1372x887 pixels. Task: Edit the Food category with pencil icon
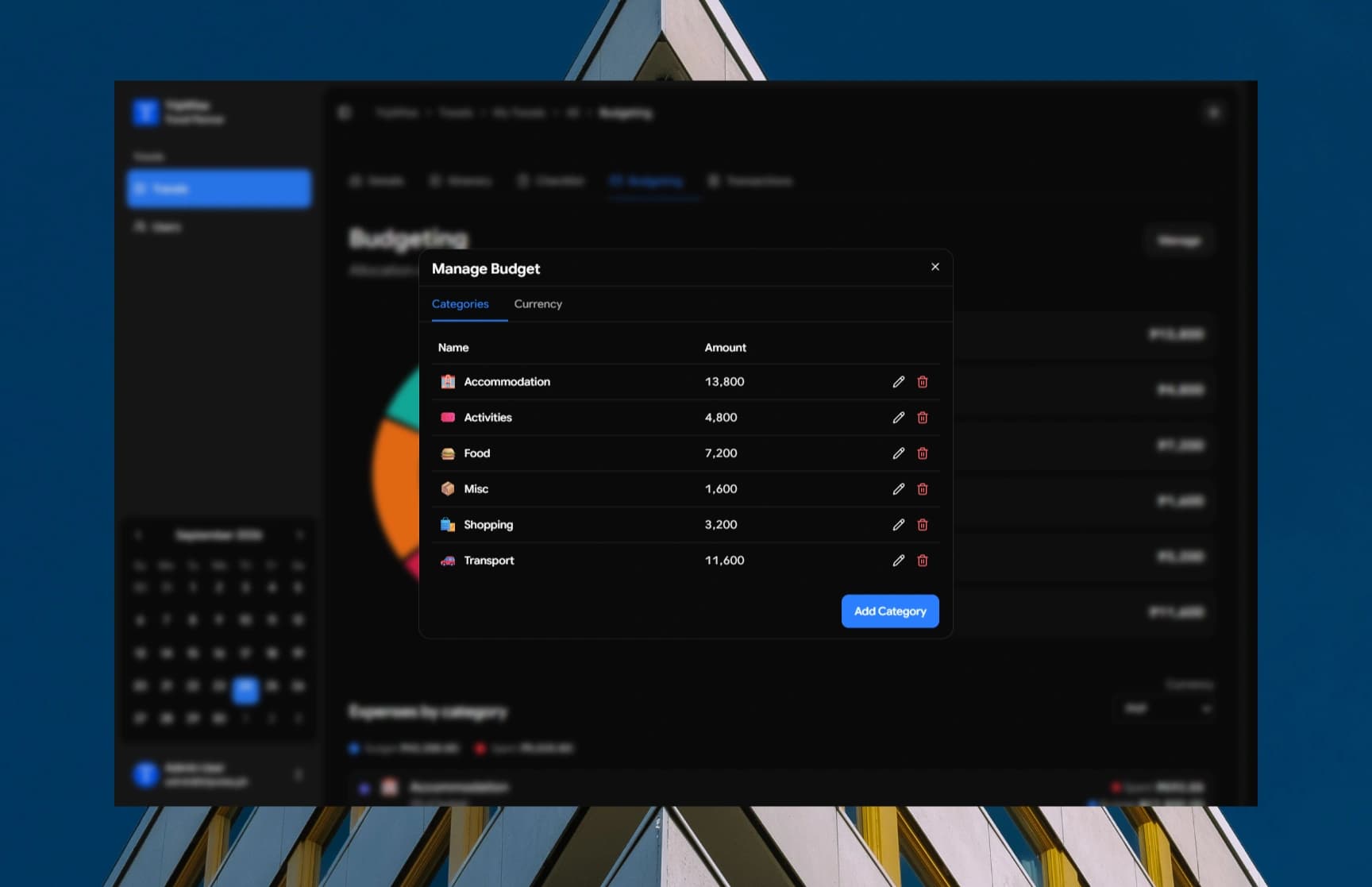898,453
